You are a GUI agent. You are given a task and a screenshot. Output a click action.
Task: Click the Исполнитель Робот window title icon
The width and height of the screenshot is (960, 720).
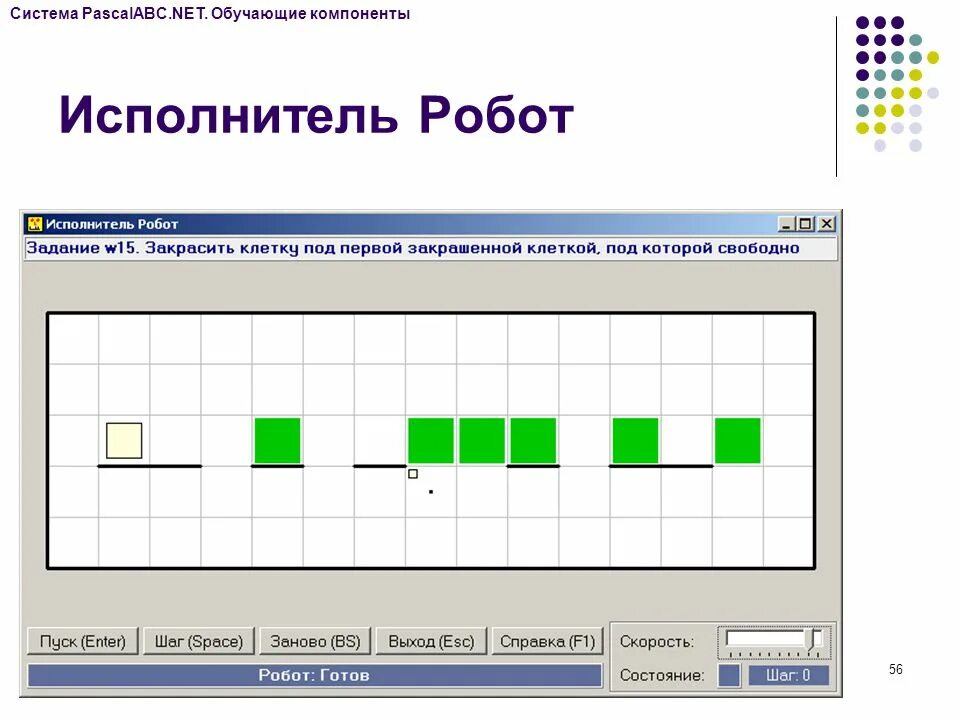35,224
